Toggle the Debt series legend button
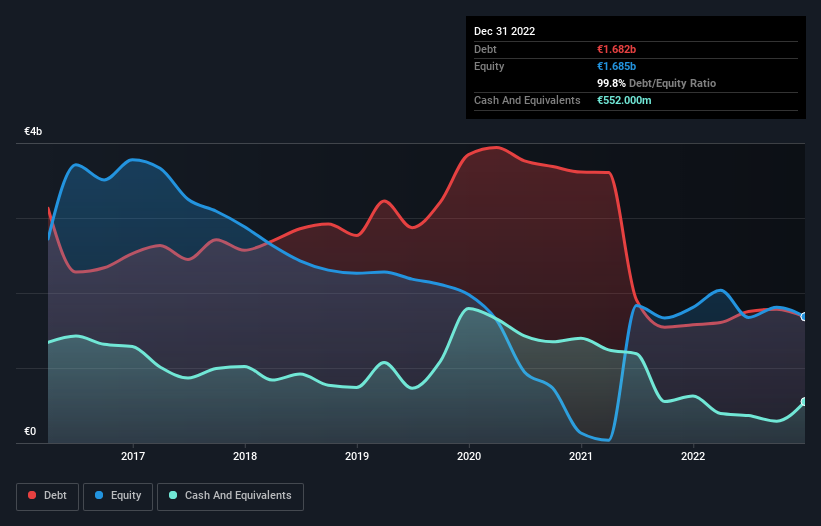Image resolution: width=821 pixels, height=526 pixels. pyautogui.click(x=48, y=496)
